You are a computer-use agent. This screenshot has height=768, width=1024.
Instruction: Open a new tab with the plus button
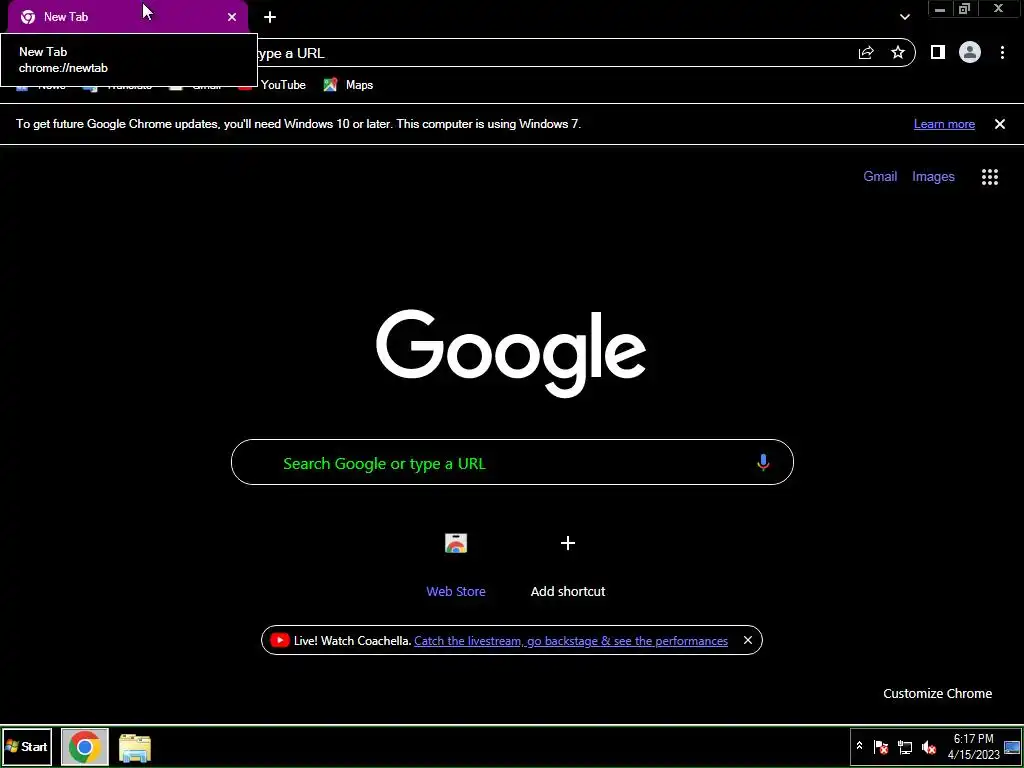(x=270, y=17)
